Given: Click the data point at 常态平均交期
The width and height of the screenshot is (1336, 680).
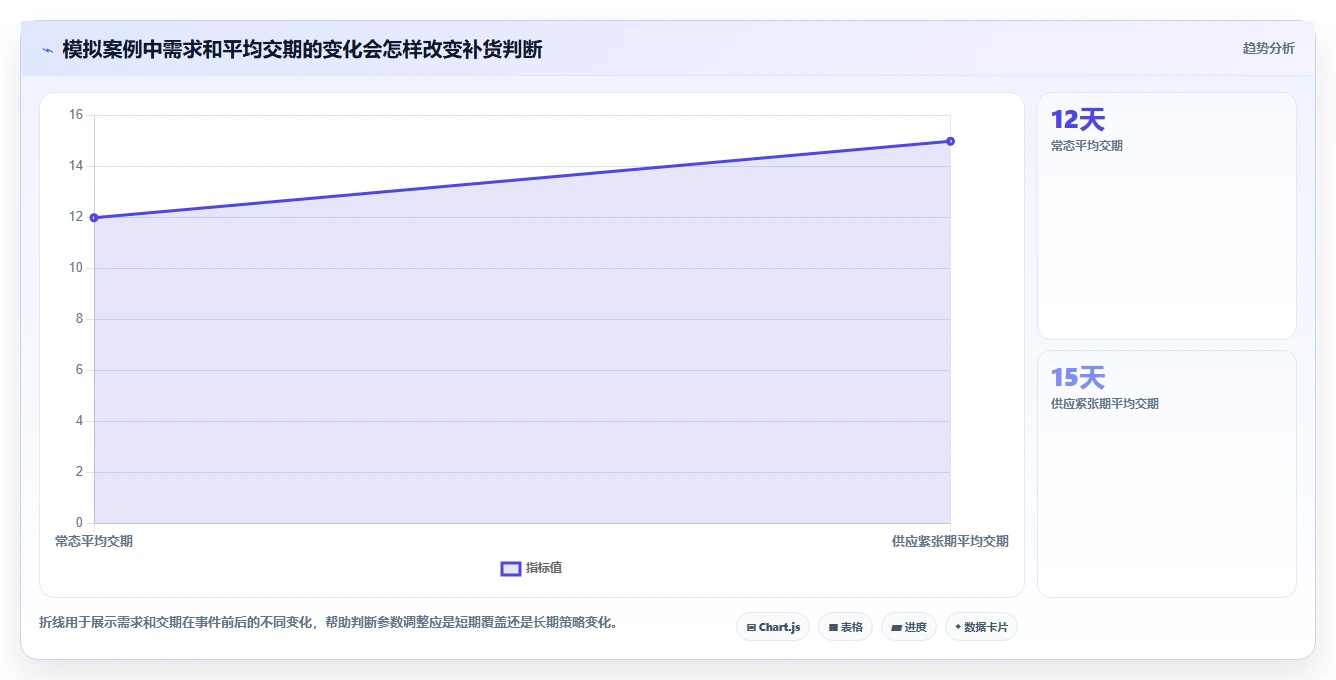Looking at the screenshot, I should 94,217.
